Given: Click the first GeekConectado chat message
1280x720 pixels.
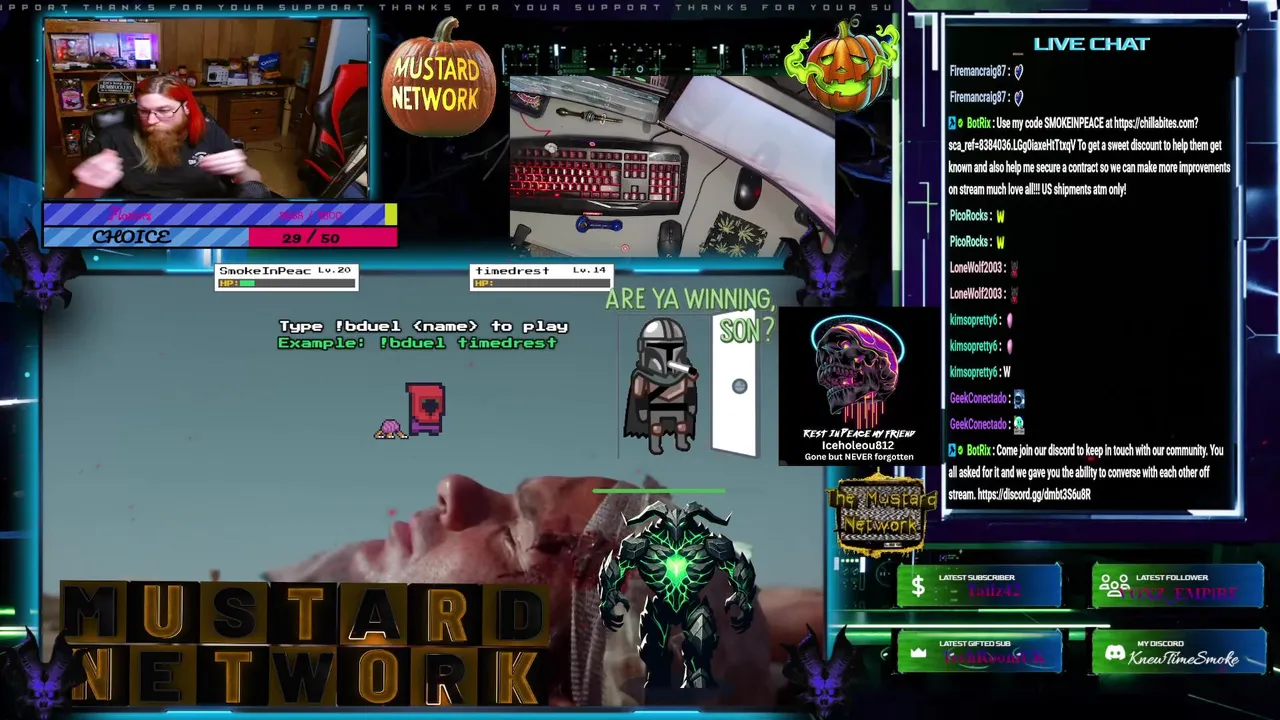Looking at the screenshot, I should (987, 398).
